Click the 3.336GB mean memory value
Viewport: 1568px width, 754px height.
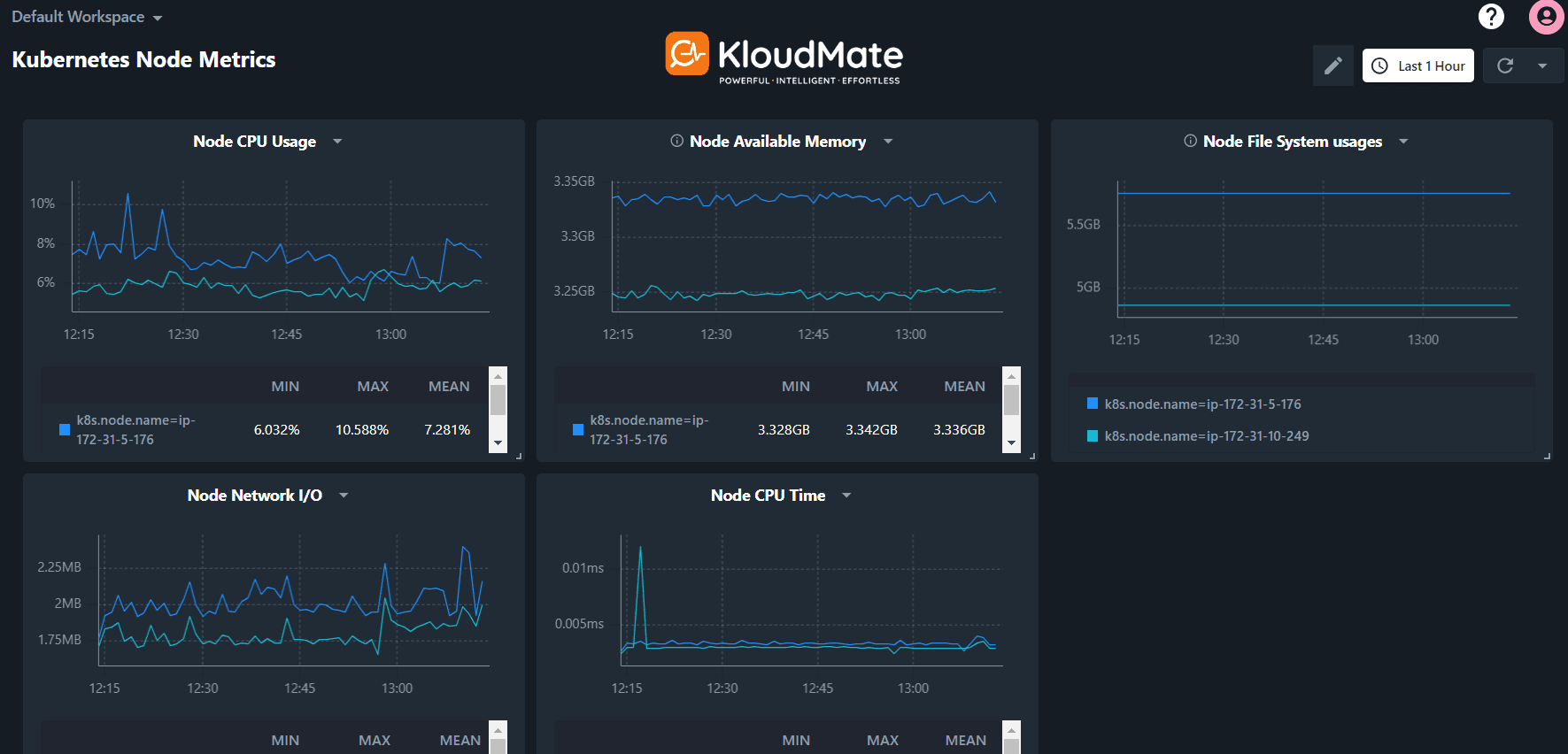coord(959,429)
